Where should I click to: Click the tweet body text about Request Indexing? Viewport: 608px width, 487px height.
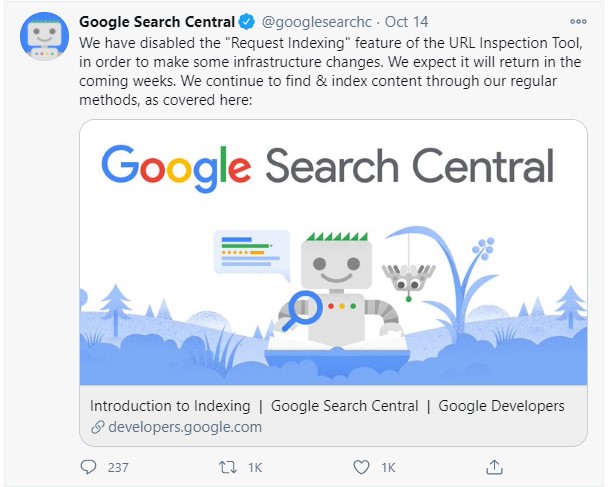pyautogui.click(x=330, y=71)
